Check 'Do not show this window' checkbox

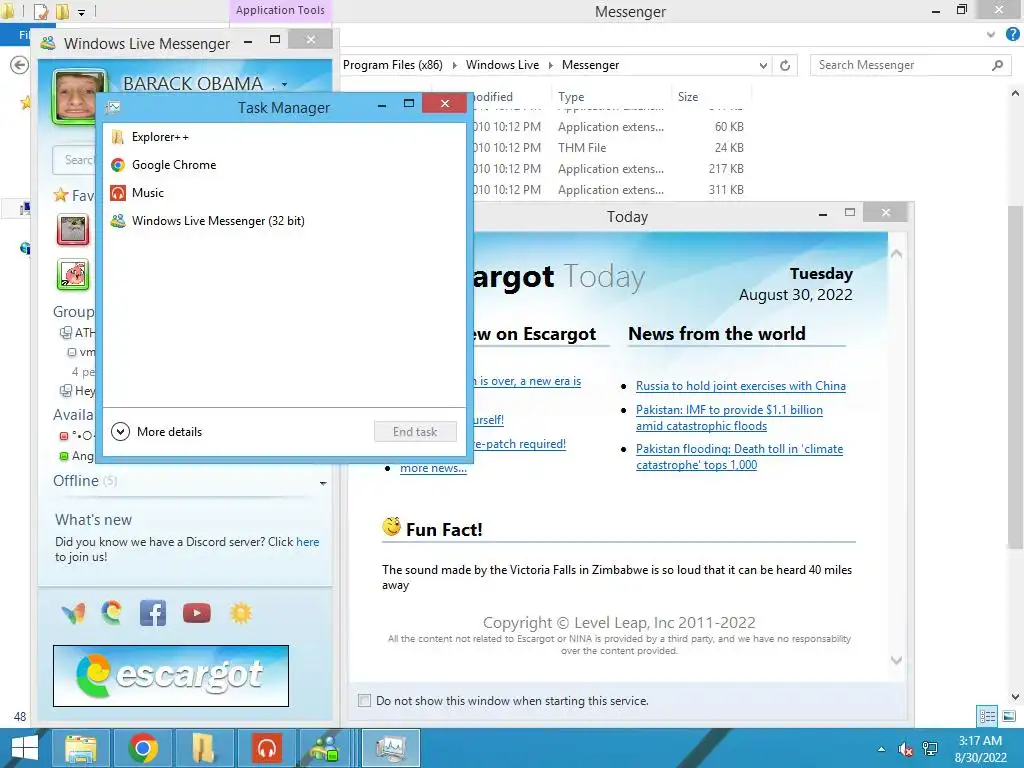coord(364,701)
